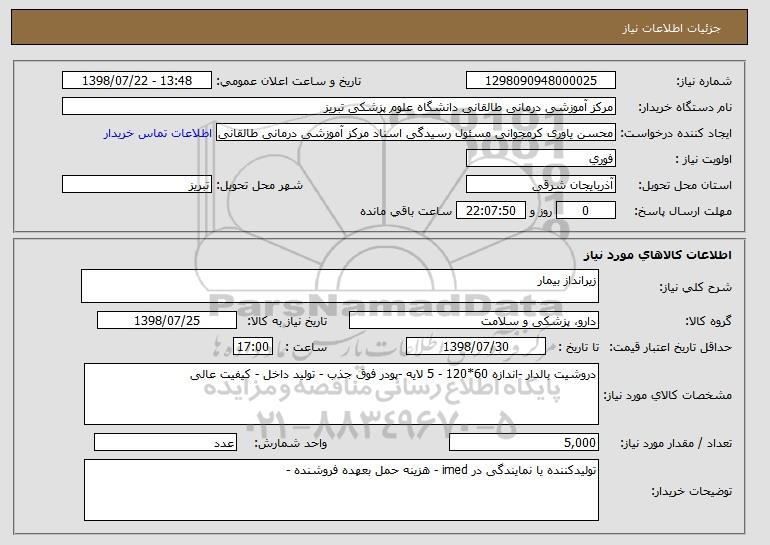Viewport: 770px width, 545px height.
Task: Click the اولویت نیاز label
Action: pos(704,160)
